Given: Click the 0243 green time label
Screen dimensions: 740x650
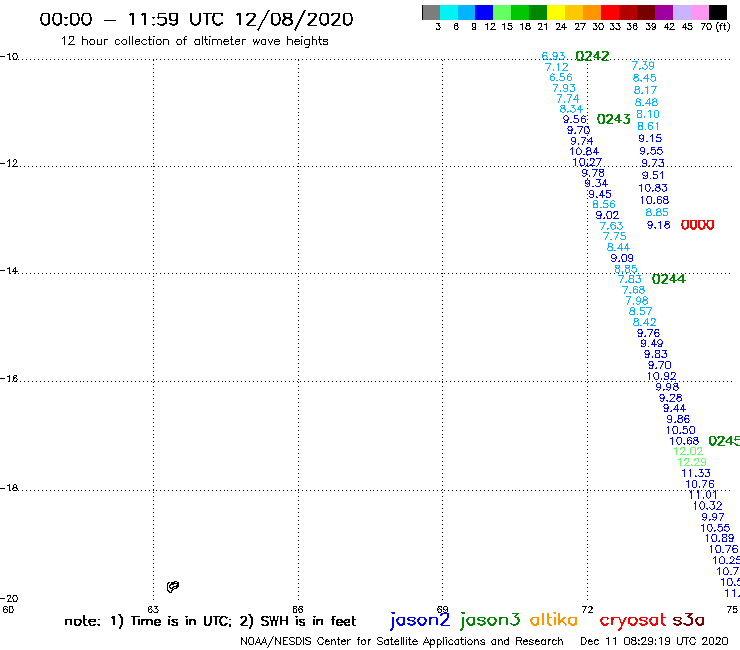Looking at the screenshot, I should tap(614, 119).
